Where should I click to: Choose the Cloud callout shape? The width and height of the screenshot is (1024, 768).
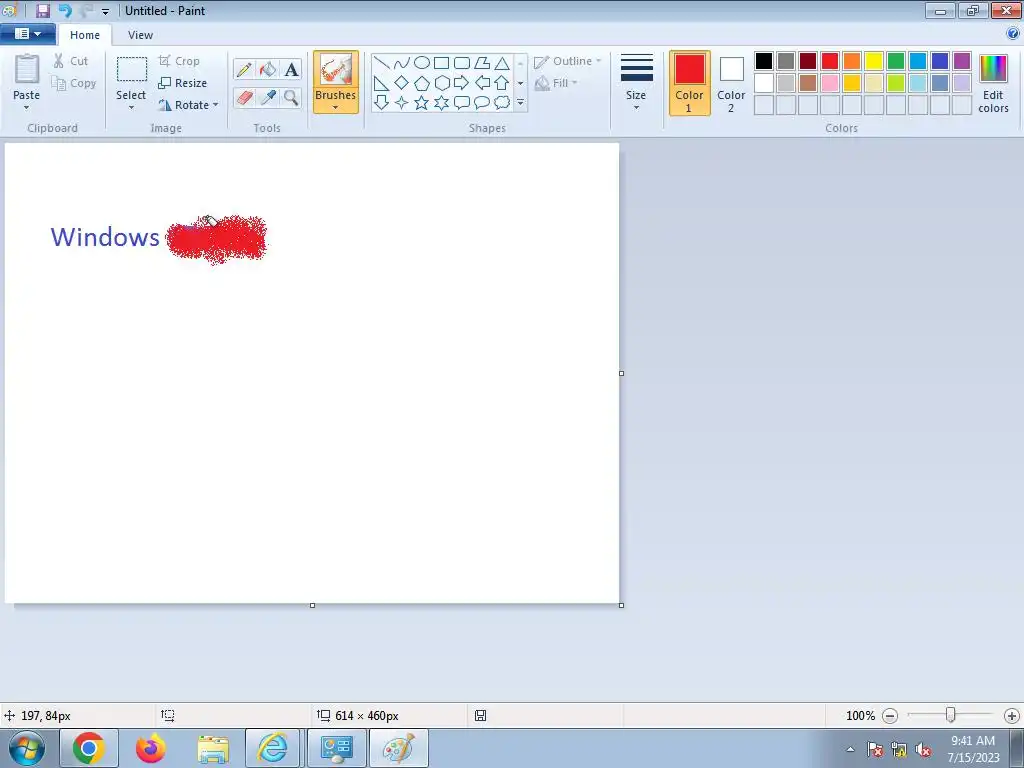pos(502,103)
